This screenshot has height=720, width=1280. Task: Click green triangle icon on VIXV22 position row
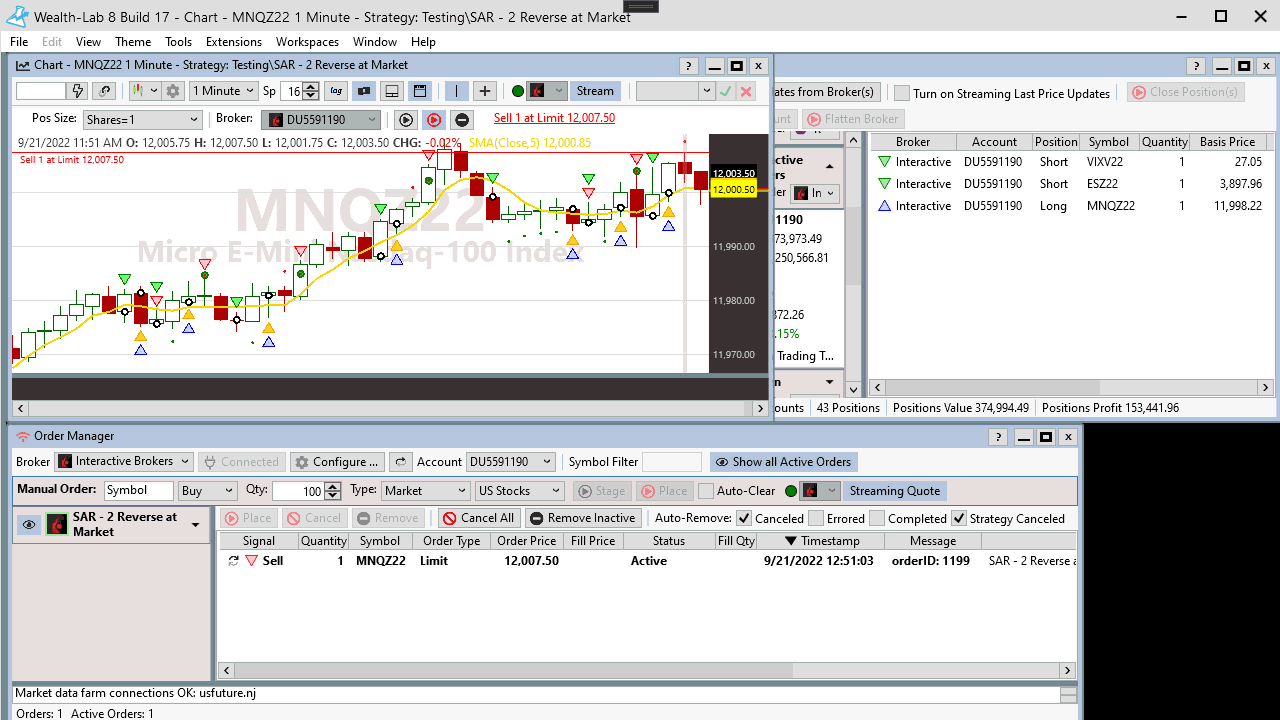coord(884,162)
